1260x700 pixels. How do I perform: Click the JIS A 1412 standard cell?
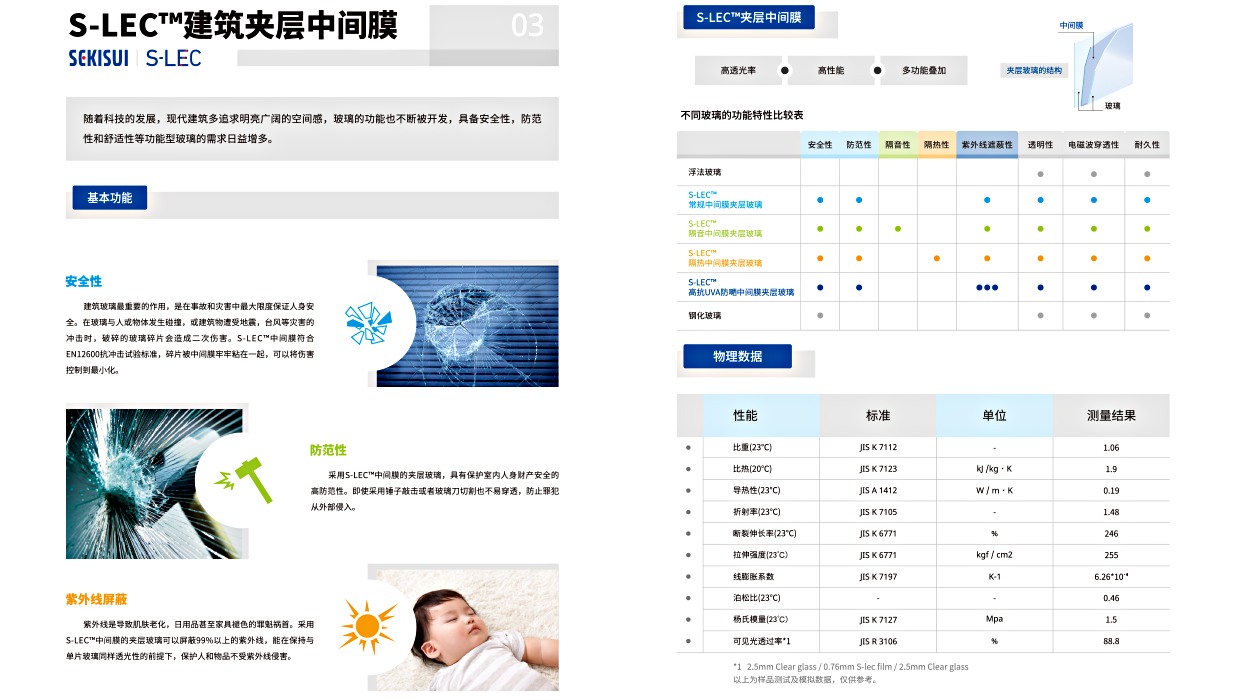[x=878, y=490]
